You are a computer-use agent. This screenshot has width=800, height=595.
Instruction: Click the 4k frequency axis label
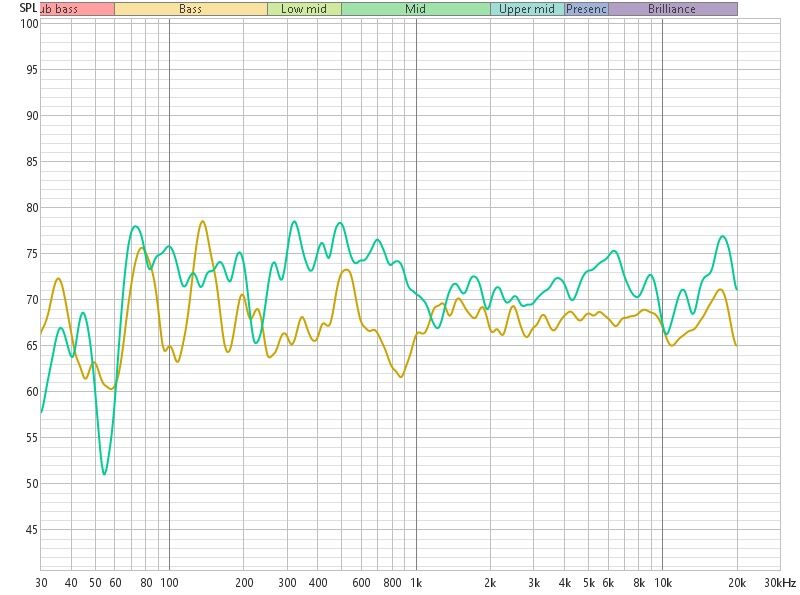pos(565,583)
